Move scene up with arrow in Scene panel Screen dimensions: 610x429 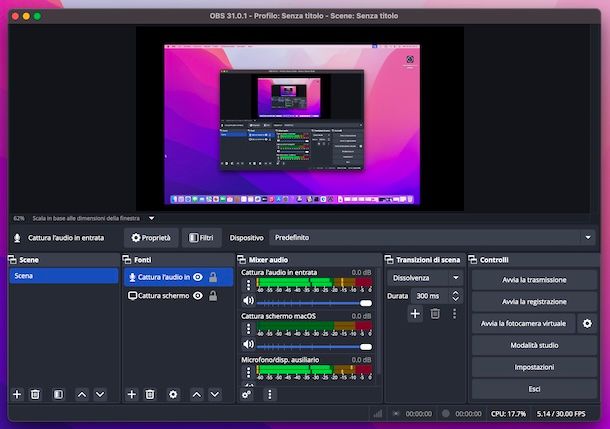pos(82,394)
